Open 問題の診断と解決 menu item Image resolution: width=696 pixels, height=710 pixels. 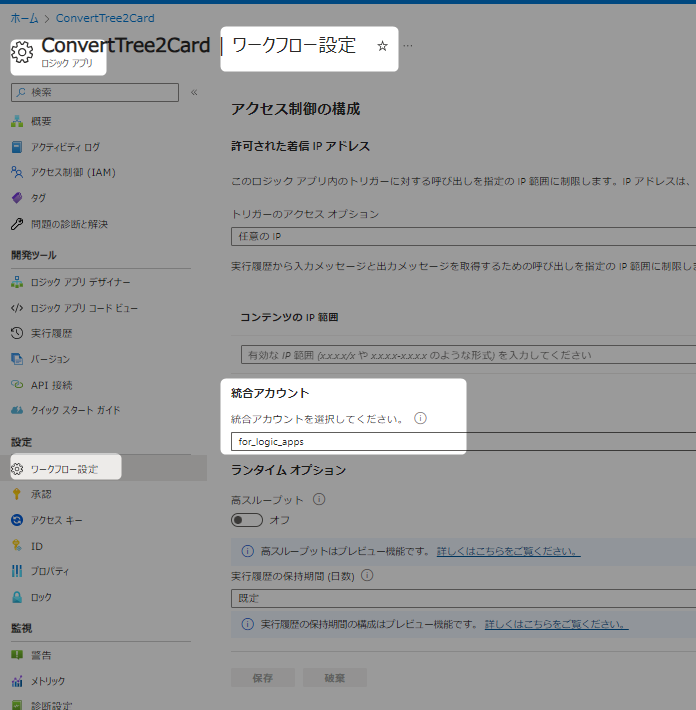pyautogui.click(x=69, y=224)
